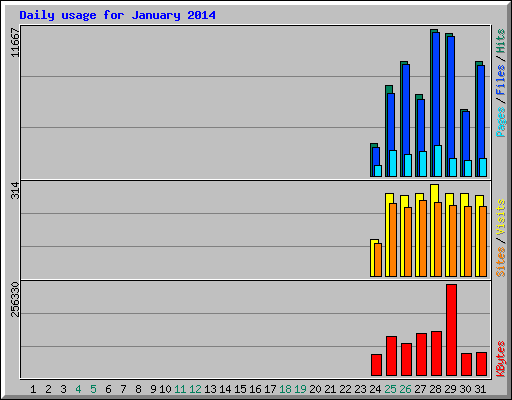Click day 30 on the x-axis

[465, 389]
